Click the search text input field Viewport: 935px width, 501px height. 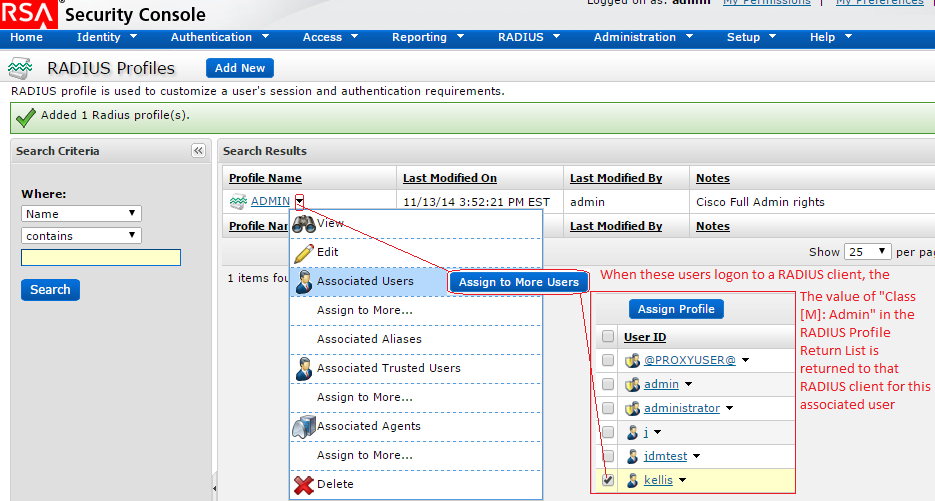[x=101, y=258]
